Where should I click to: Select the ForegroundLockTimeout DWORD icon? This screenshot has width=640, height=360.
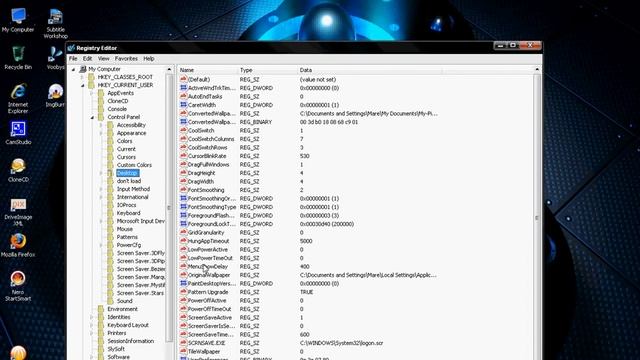[x=183, y=224]
